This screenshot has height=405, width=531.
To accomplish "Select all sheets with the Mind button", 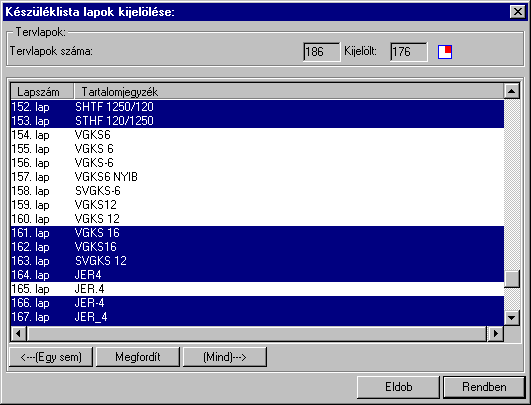I will (x=225, y=357).
